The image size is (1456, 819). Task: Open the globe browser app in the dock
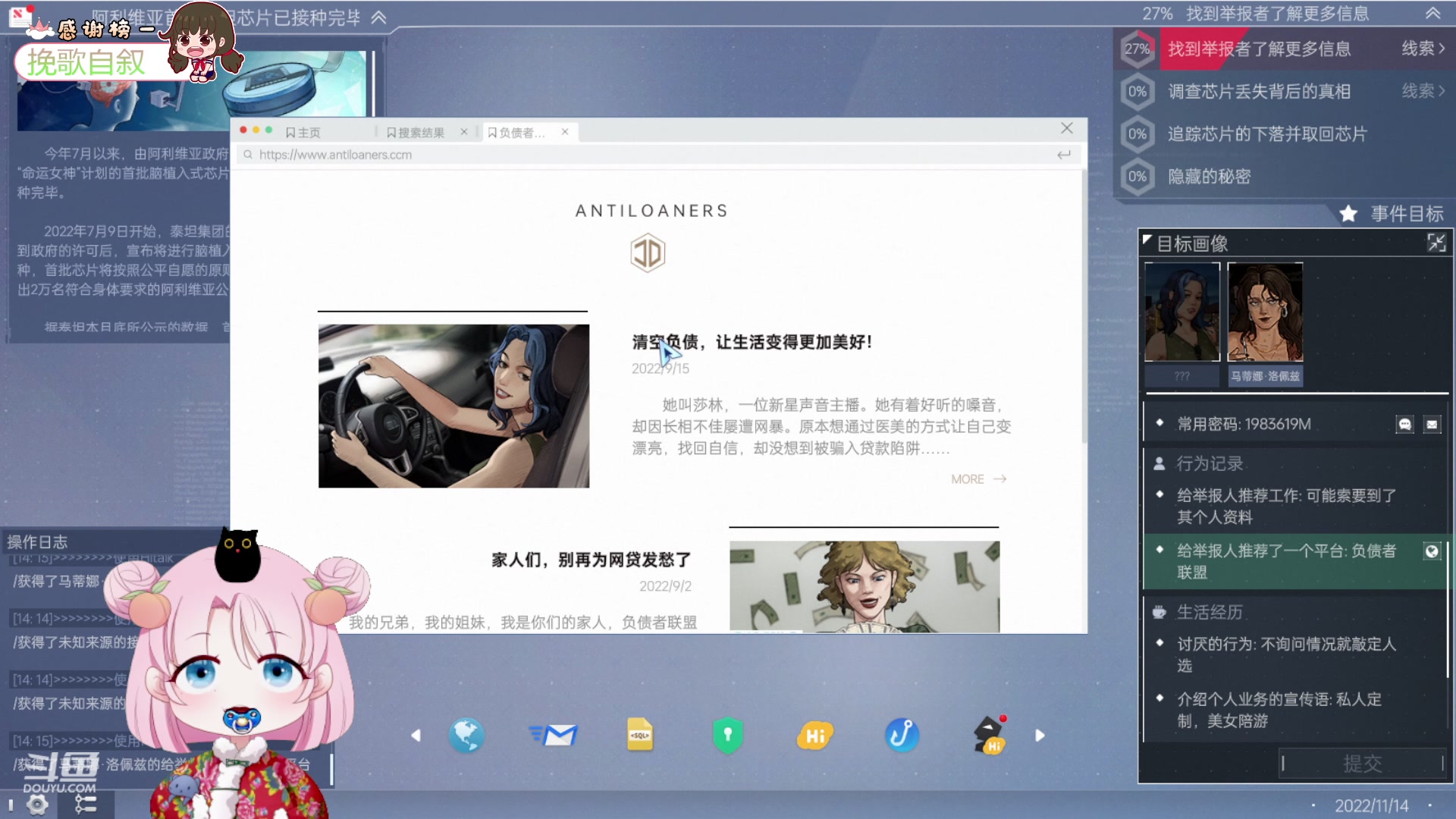pos(466,735)
